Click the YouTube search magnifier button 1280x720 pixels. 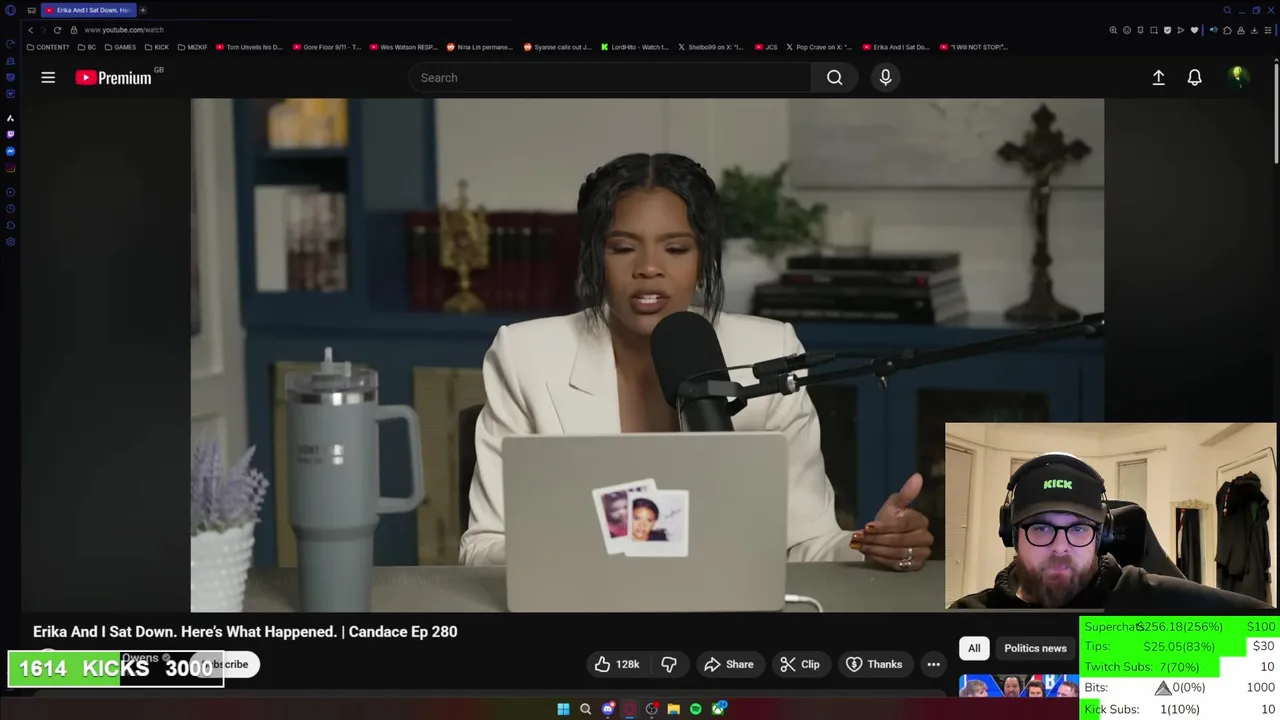[x=834, y=77]
